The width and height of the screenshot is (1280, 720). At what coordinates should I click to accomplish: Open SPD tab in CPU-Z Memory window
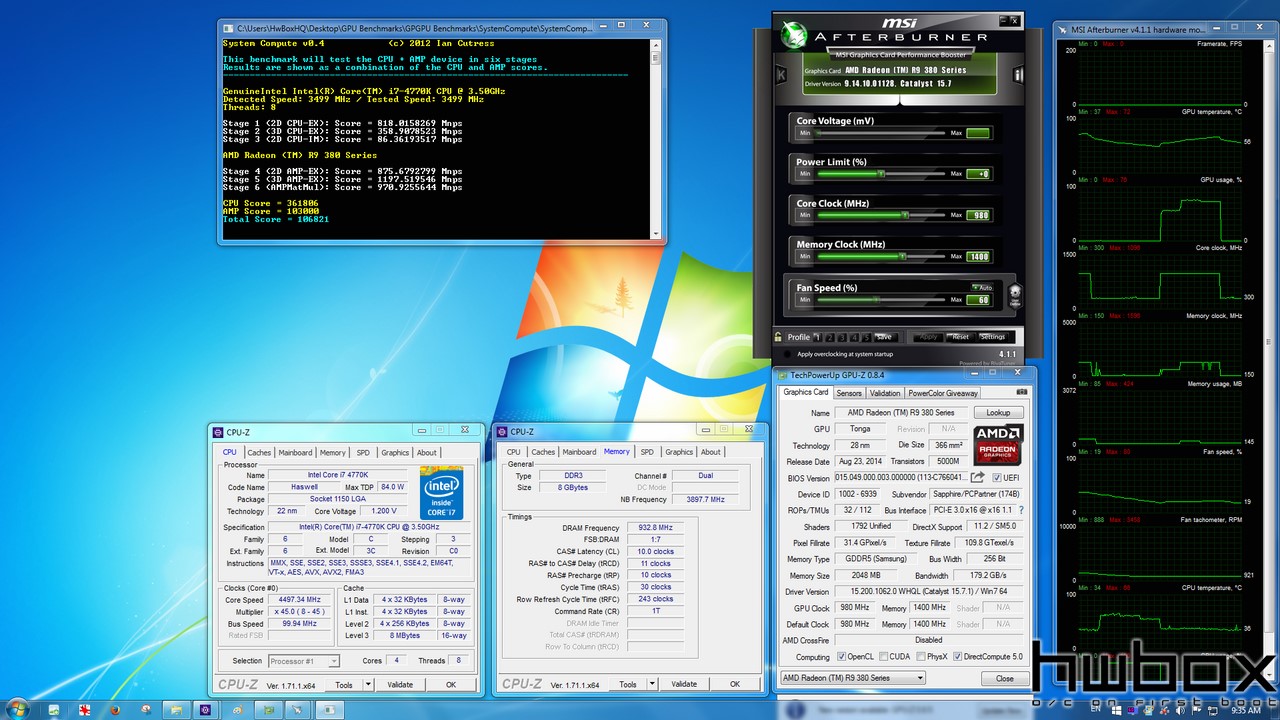647,452
